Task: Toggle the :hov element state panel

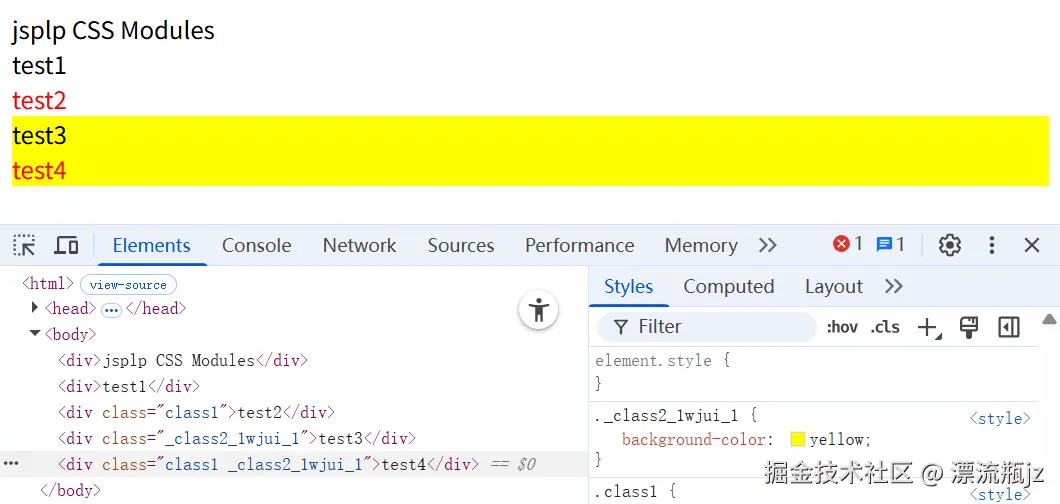Action: tap(842, 327)
